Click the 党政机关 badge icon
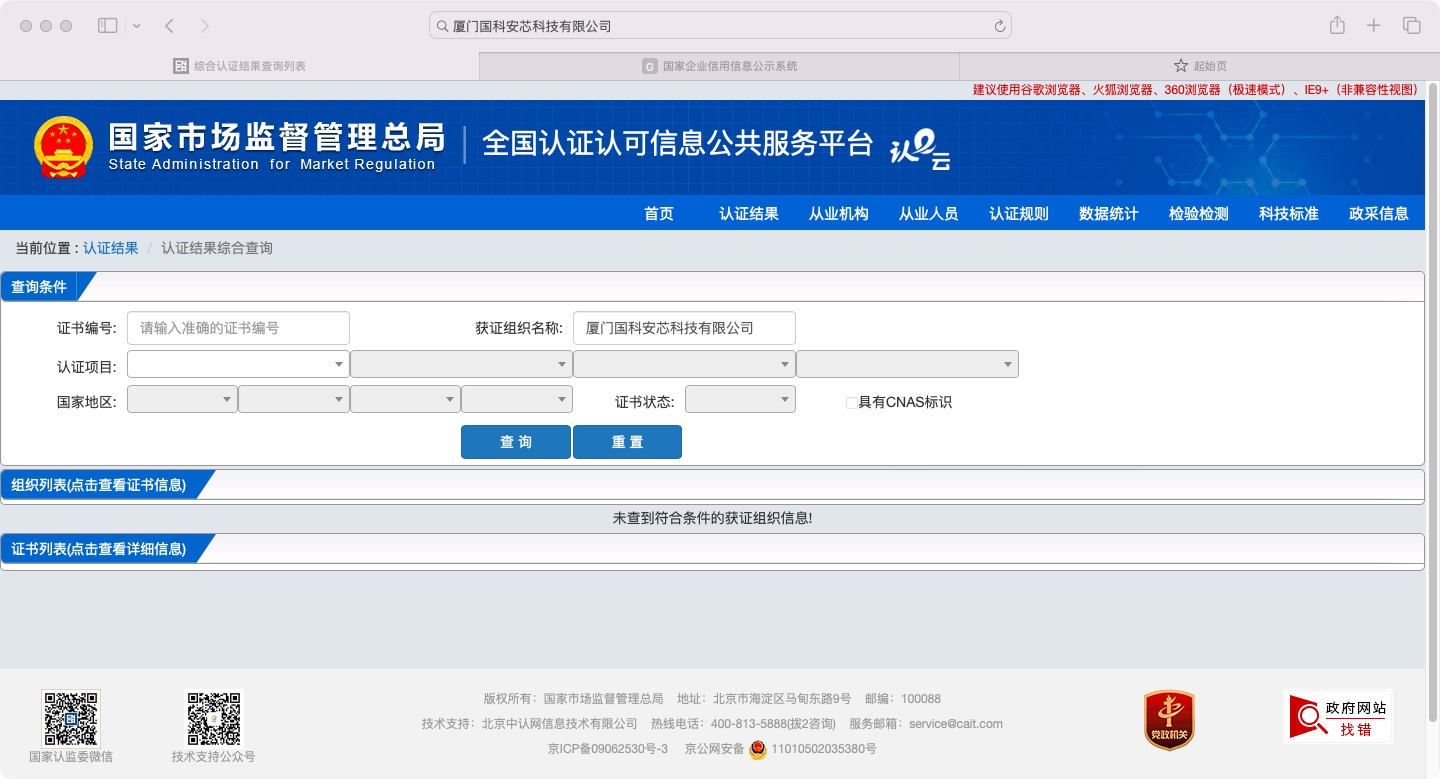1440x779 pixels. point(1169,719)
